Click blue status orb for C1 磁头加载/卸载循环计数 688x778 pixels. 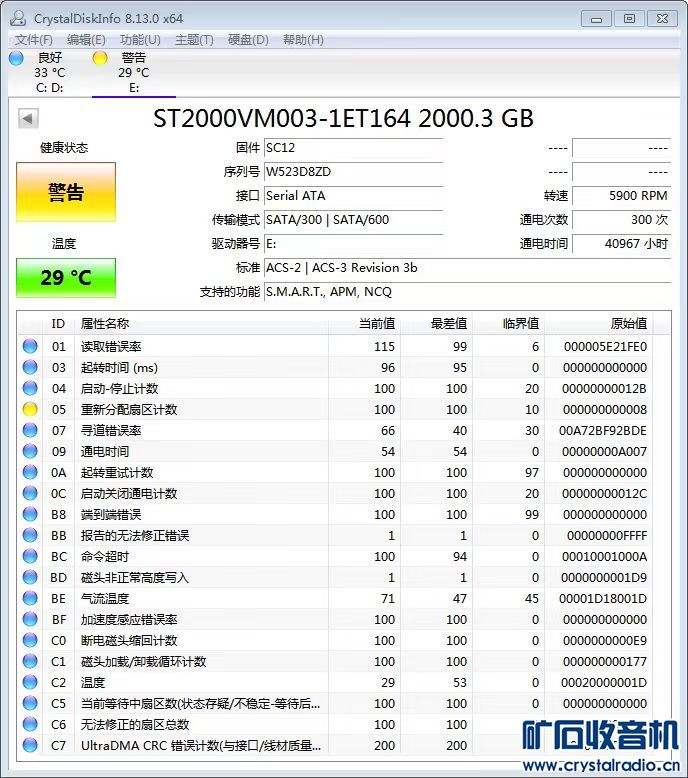(30, 661)
